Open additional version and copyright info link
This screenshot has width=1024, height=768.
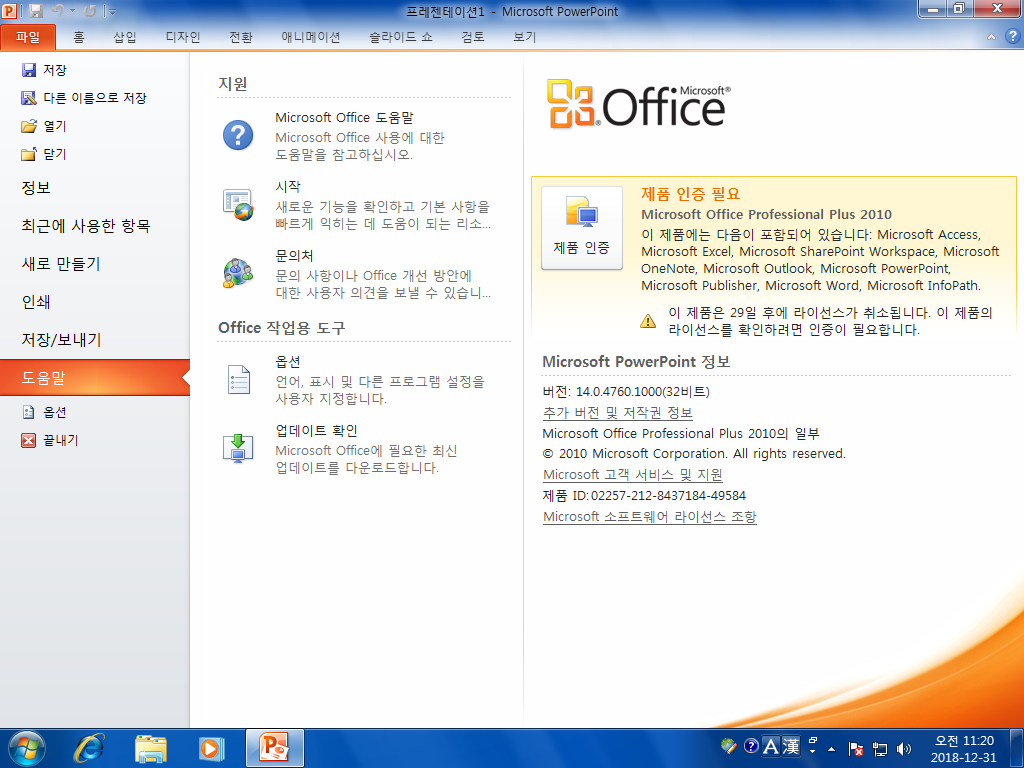(x=617, y=413)
